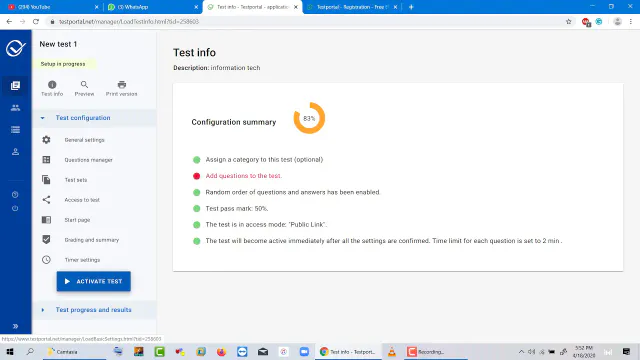Click the ACTIVATE TEST button
Image resolution: width=640 pixels, height=360 pixels.
pyautogui.click(x=93, y=281)
